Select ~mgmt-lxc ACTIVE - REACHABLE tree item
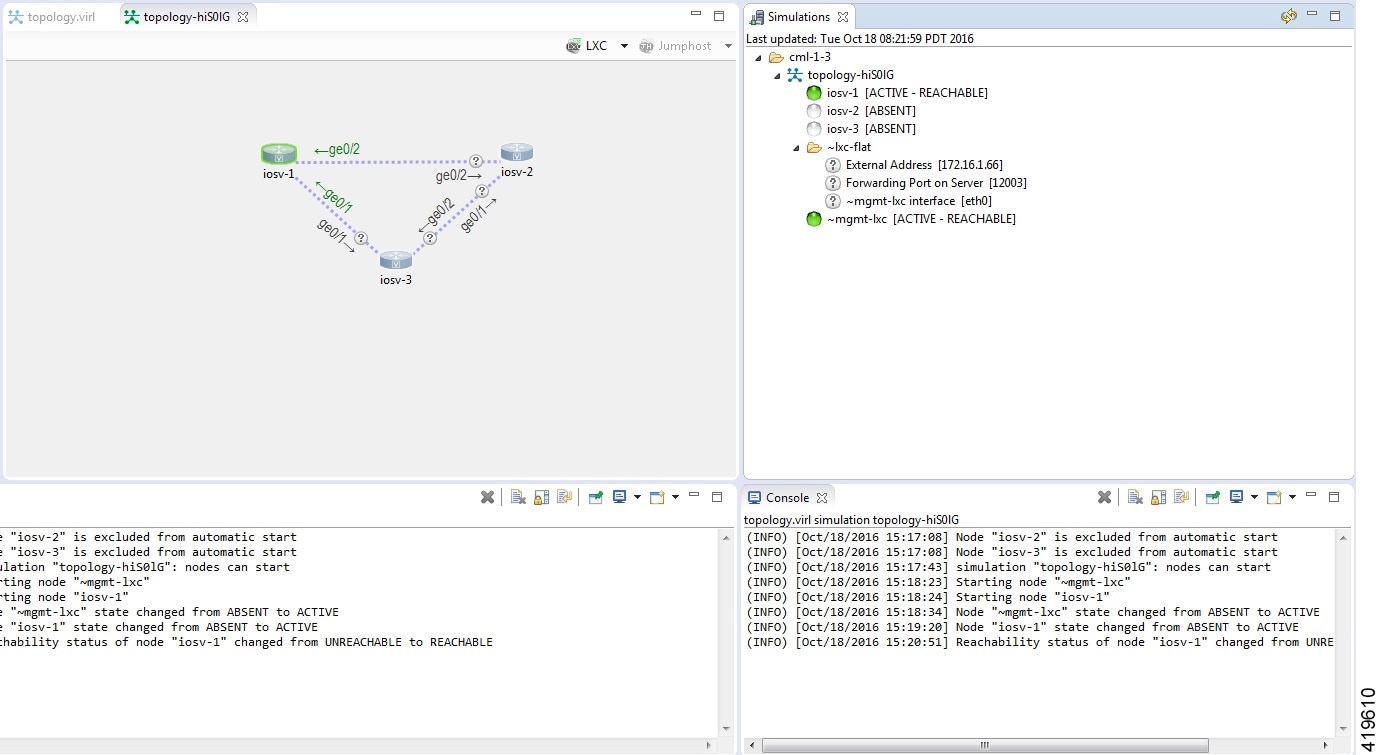The height and width of the screenshot is (755, 1379). tap(920, 219)
